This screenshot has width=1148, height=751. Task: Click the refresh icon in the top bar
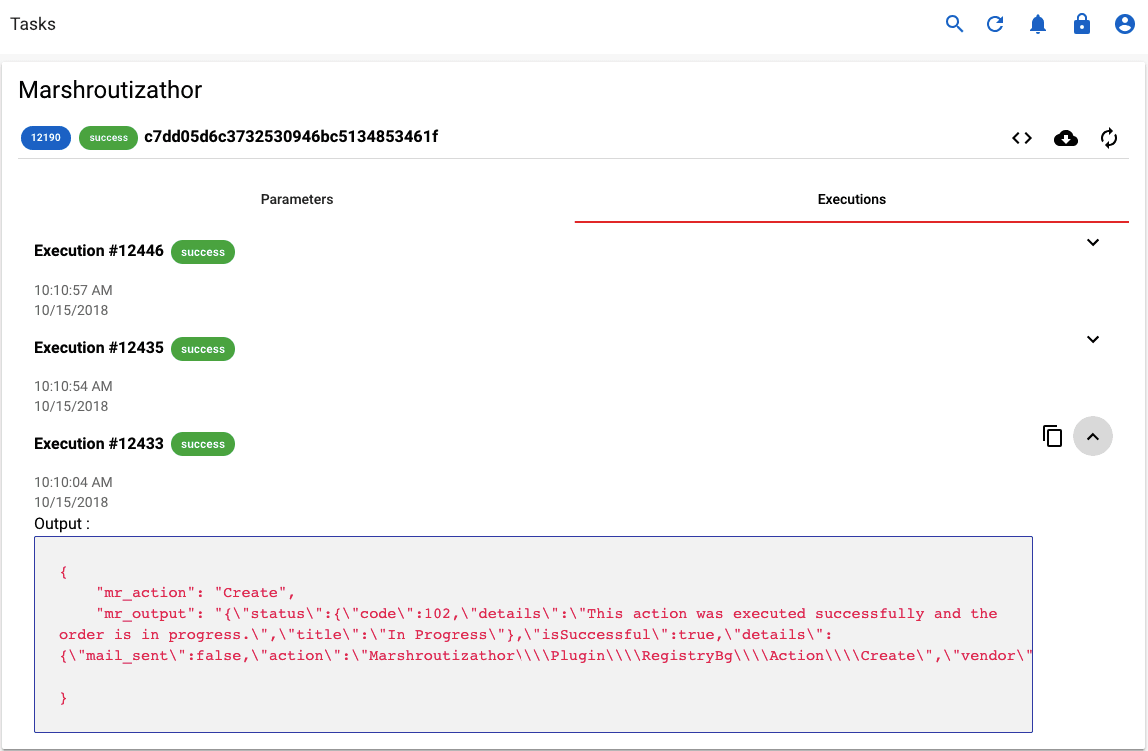point(995,23)
